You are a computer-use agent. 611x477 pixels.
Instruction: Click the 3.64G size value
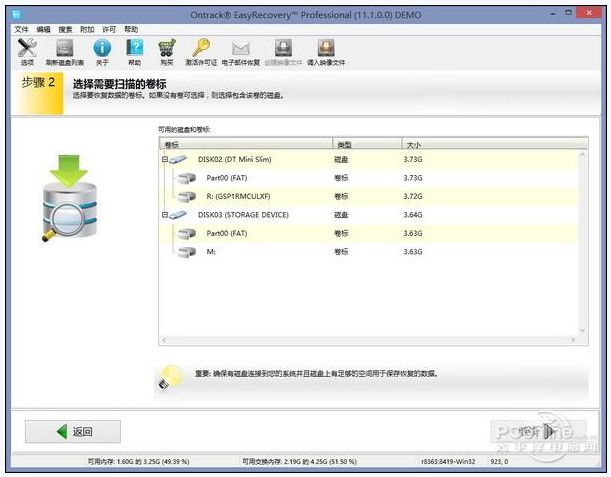[413, 215]
